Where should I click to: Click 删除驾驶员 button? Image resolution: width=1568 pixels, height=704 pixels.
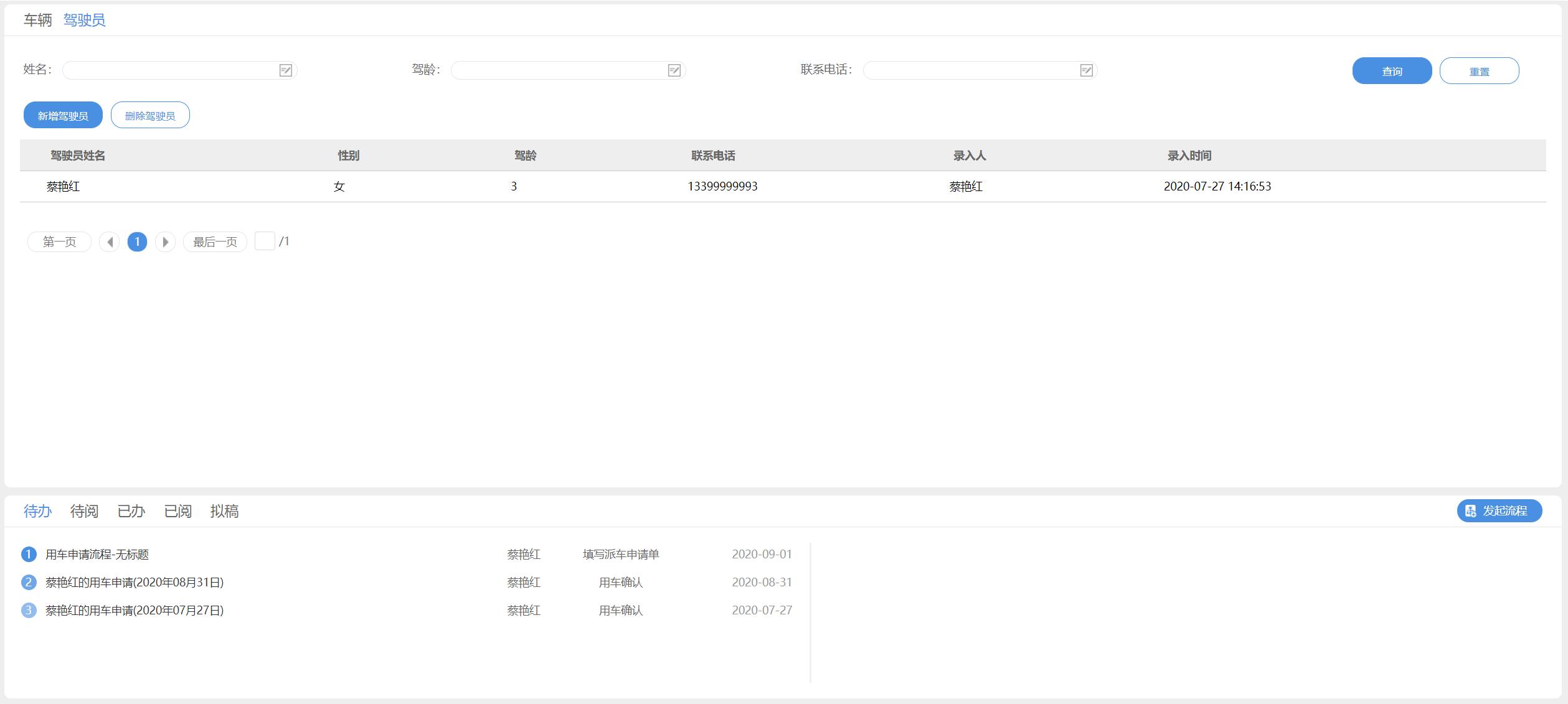tap(150, 115)
